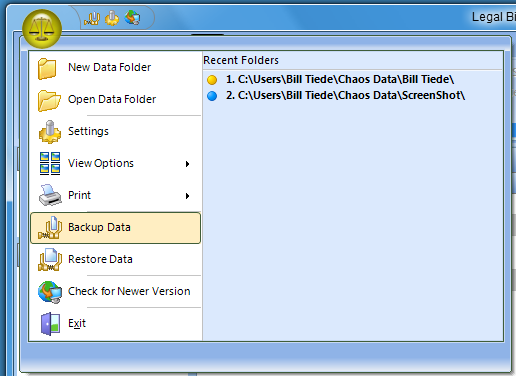Expand the View Options submenu arrow
This screenshot has height=376, width=516.
tap(187, 164)
